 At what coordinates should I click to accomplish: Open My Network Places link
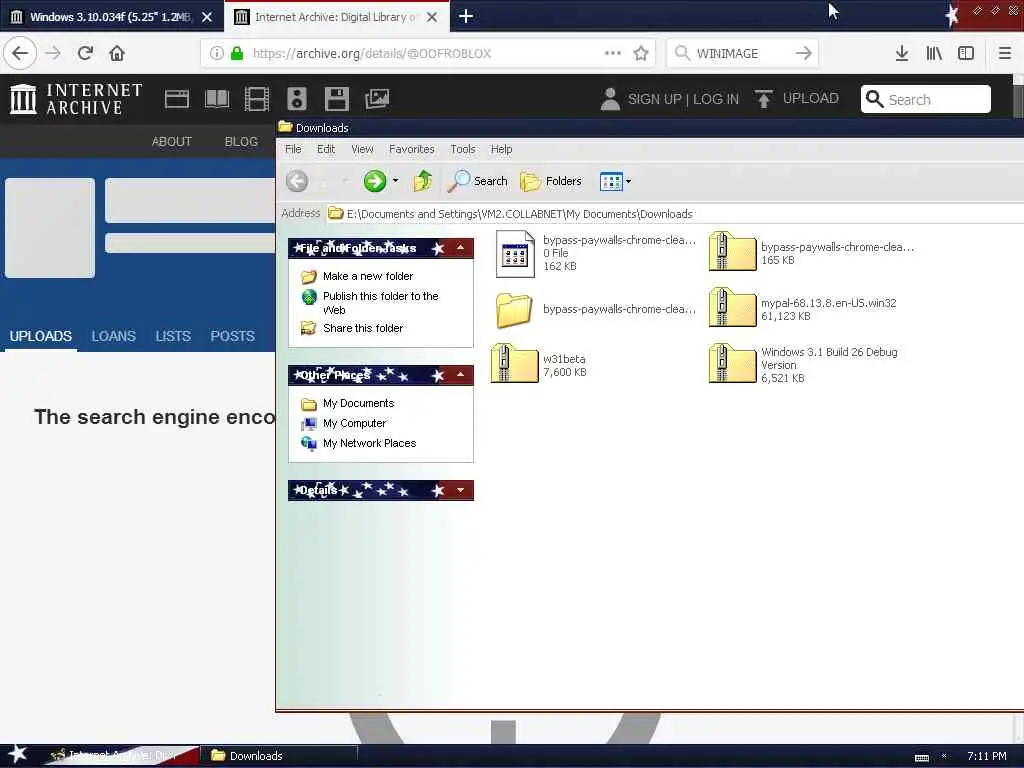pyautogui.click(x=370, y=443)
